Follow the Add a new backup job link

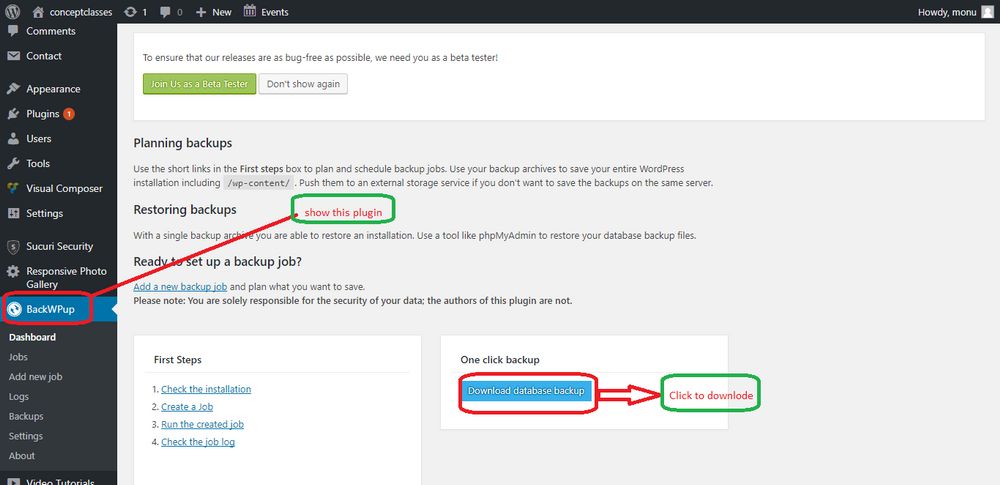coord(180,287)
